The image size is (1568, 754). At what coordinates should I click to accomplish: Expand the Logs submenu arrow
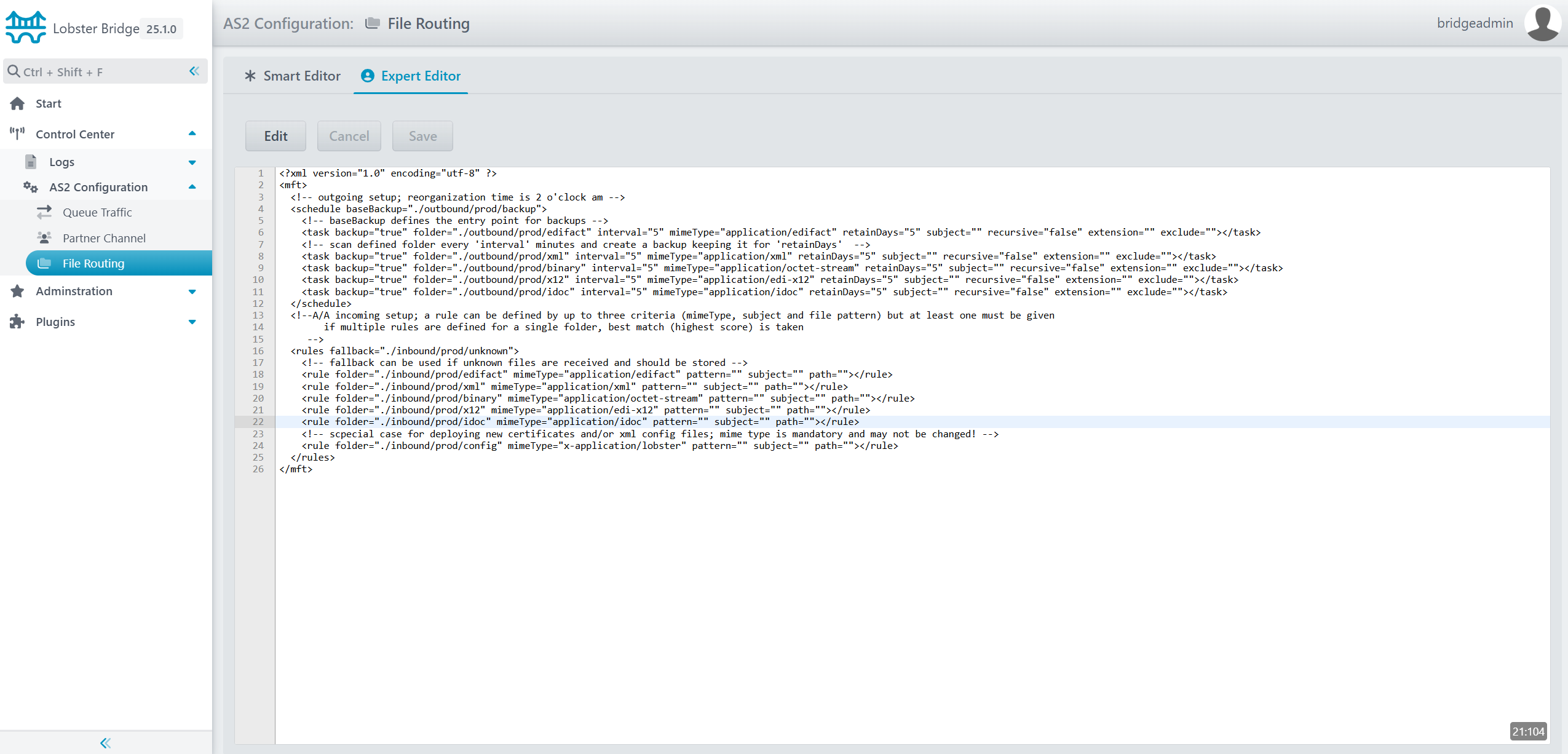click(192, 162)
